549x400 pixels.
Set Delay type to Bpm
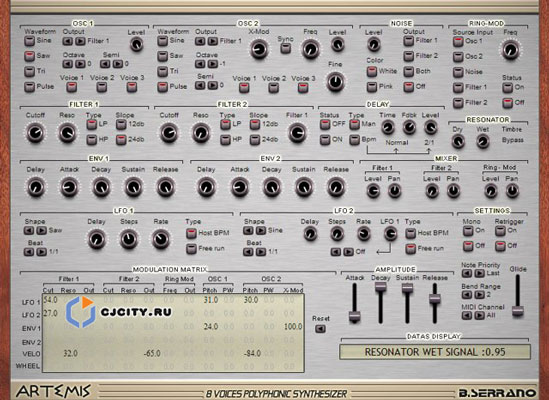(x=354, y=140)
